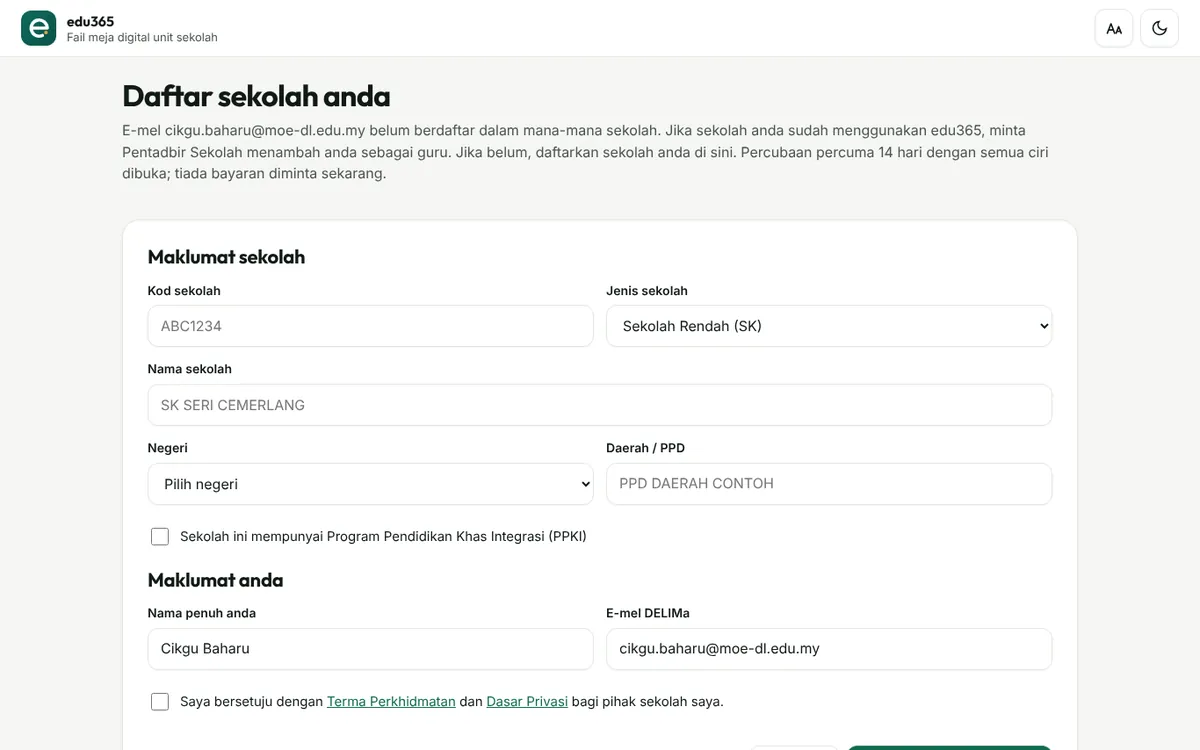This screenshot has height=750, width=1200.
Task: Click the Kod sekolah input field
Action: (x=370, y=326)
